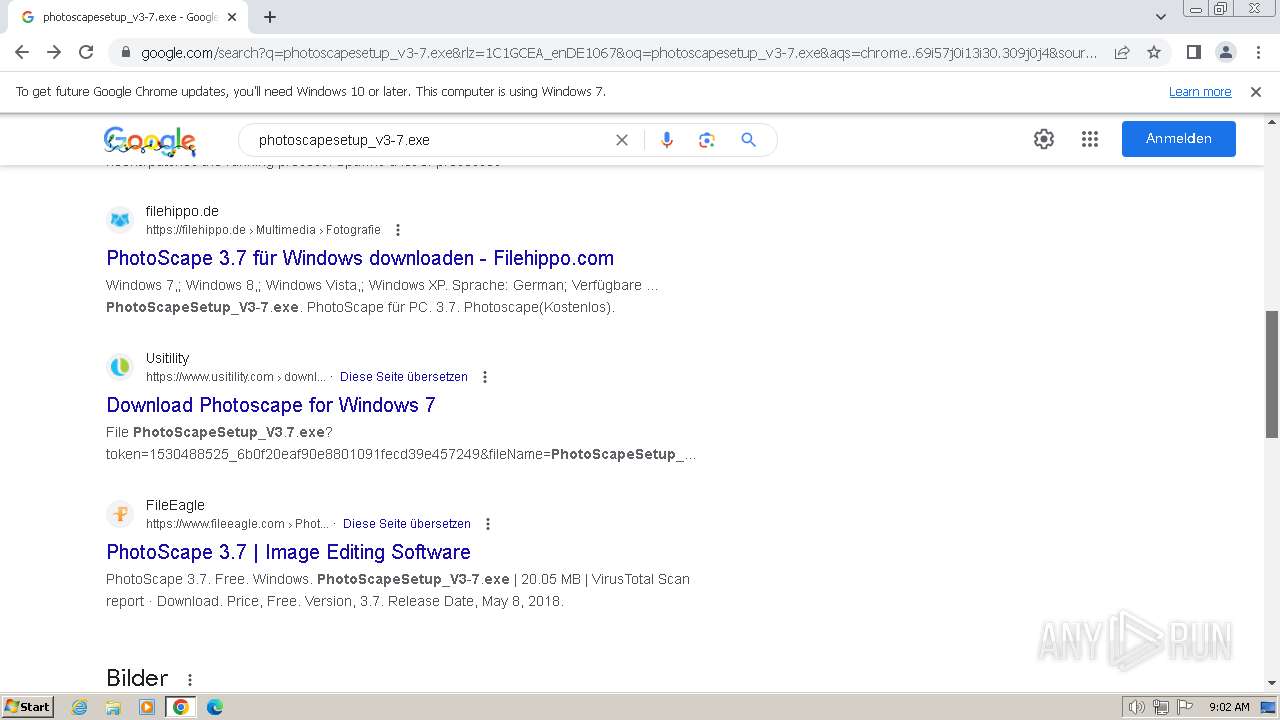Open options next to Bilder heading

coord(190,680)
